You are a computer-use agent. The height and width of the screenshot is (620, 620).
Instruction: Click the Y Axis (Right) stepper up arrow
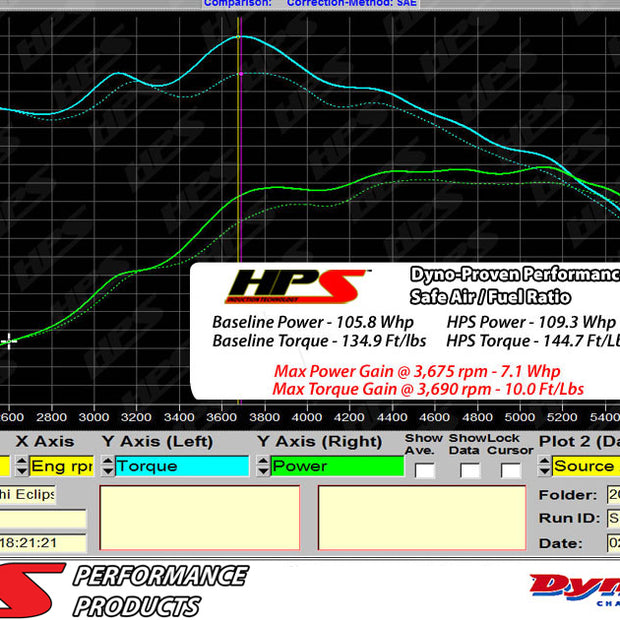click(263, 461)
